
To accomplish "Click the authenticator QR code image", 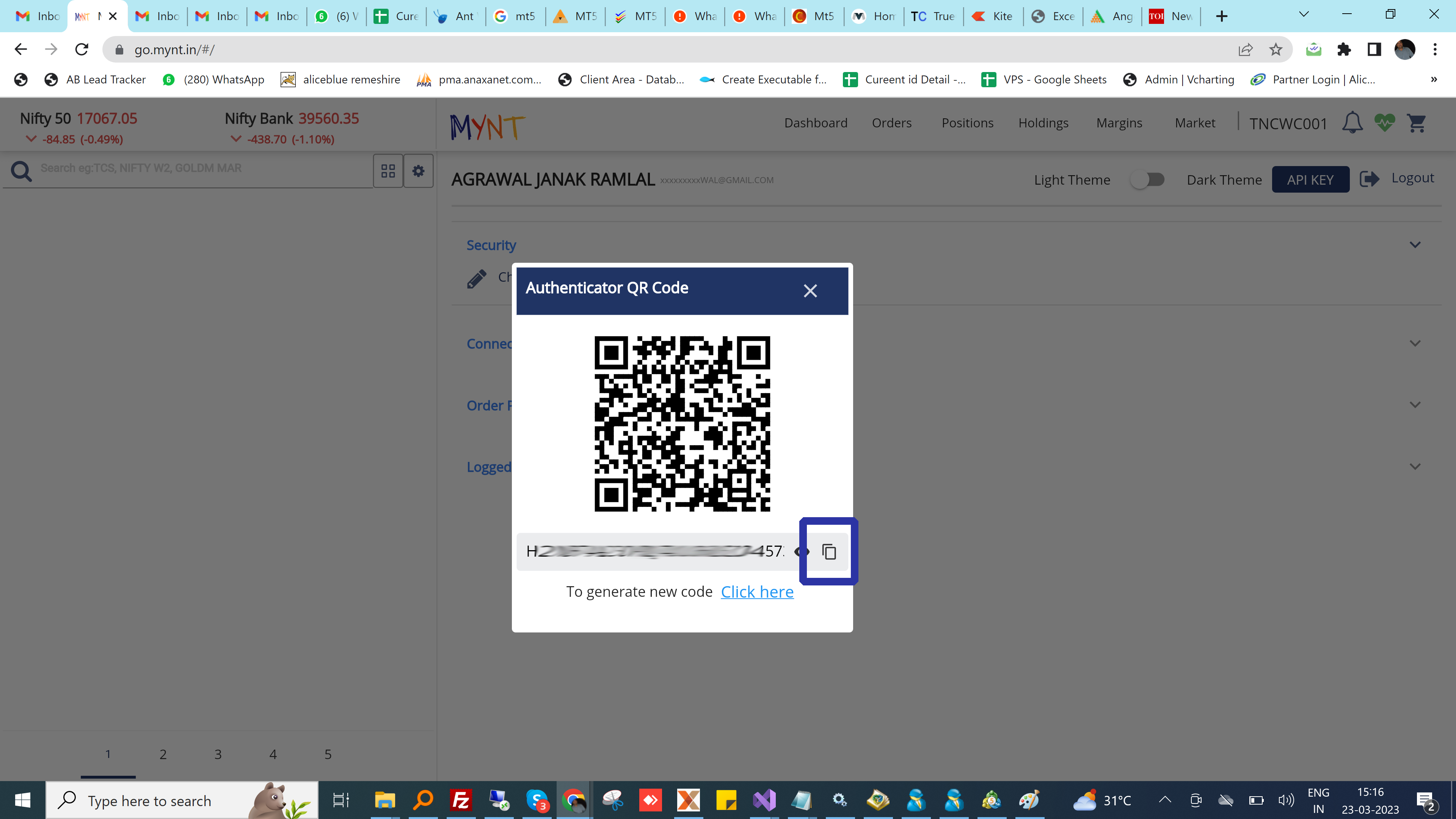I will click(682, 424).
